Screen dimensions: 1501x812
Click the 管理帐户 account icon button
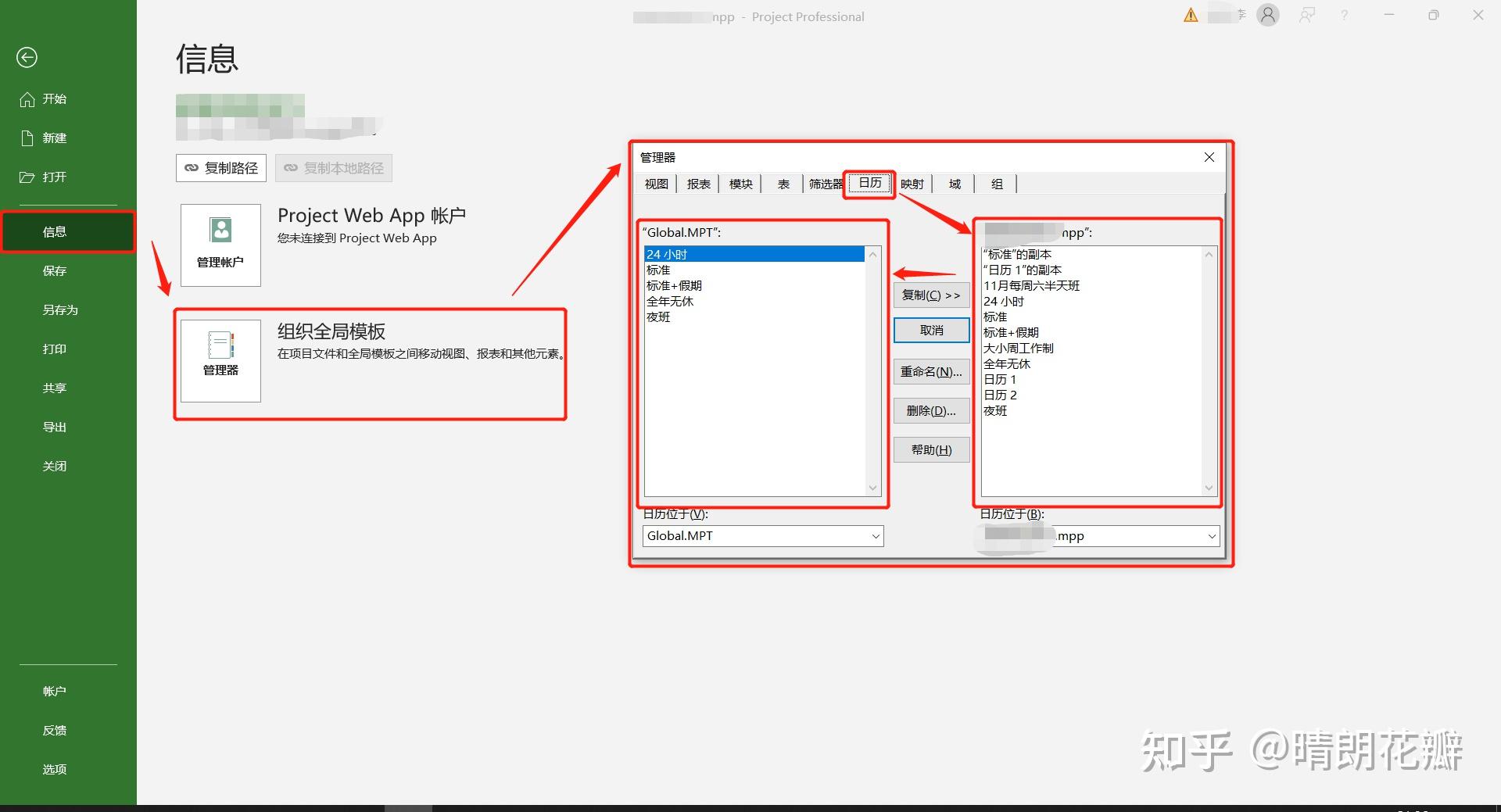[220, 245]
